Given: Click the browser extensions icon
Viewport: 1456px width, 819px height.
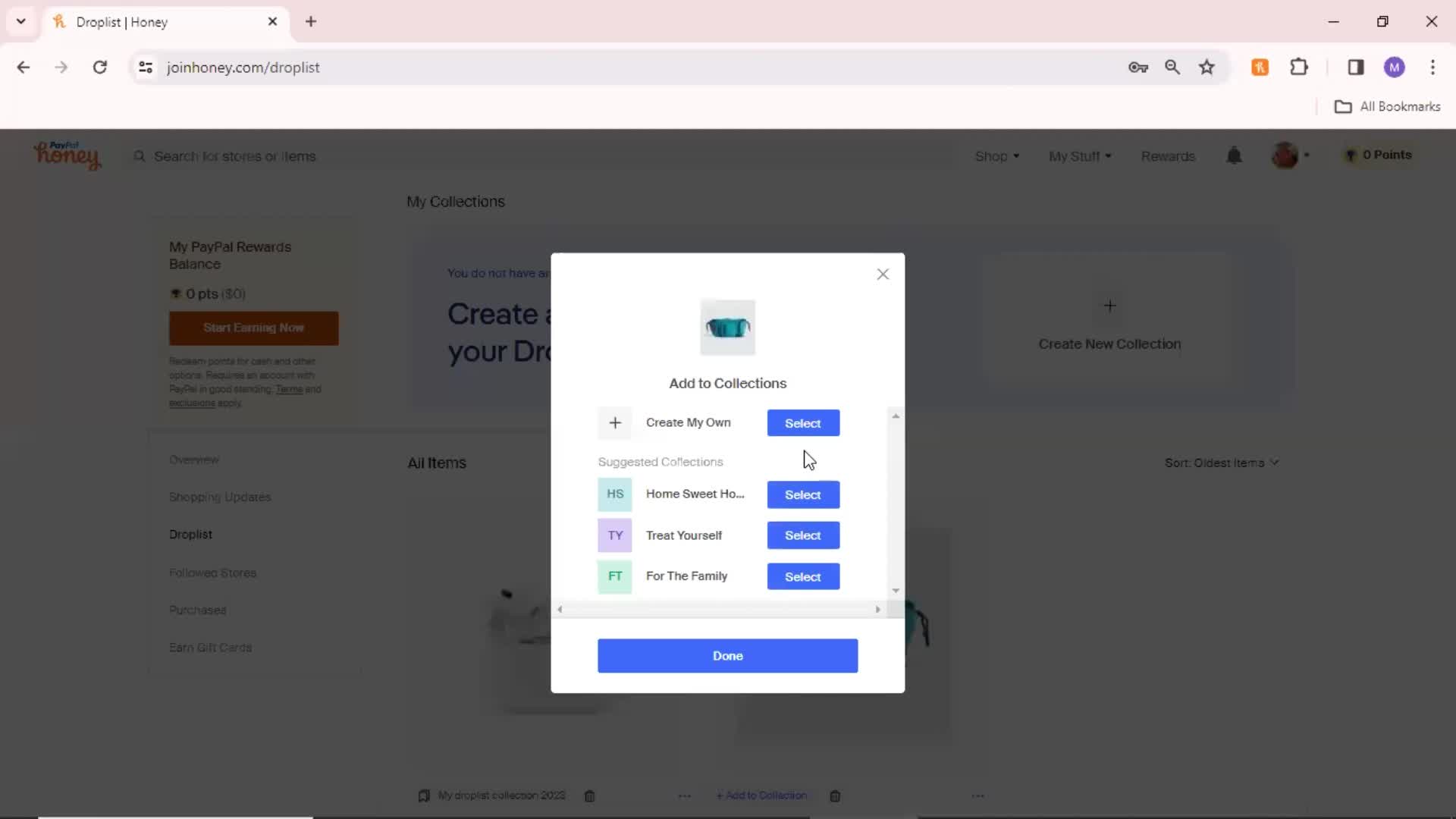Looking at the screenshot, I should coord(1298,67).
